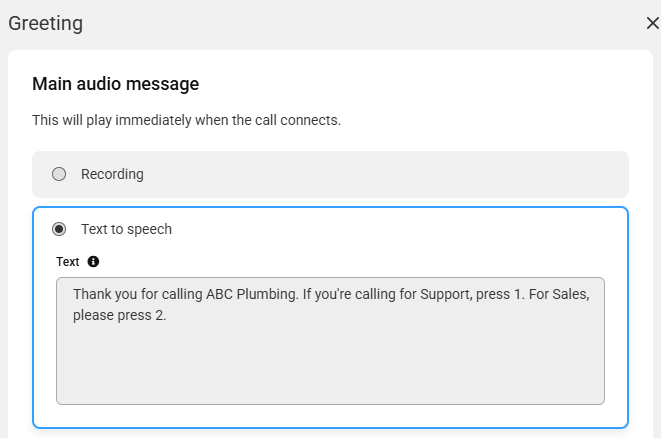Click the Recording option label
Screen dimensions: 661x438
[112, 174]
